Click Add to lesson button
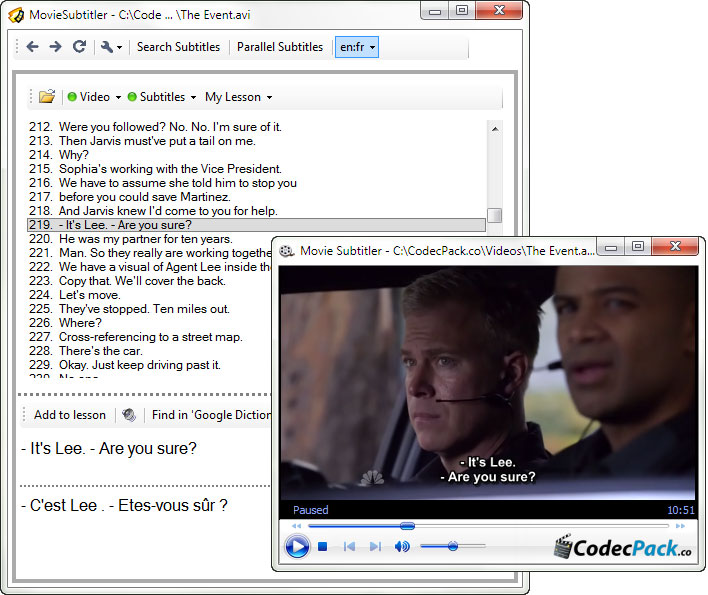This screenshot has width=708, height=595. tap(70, 415)
